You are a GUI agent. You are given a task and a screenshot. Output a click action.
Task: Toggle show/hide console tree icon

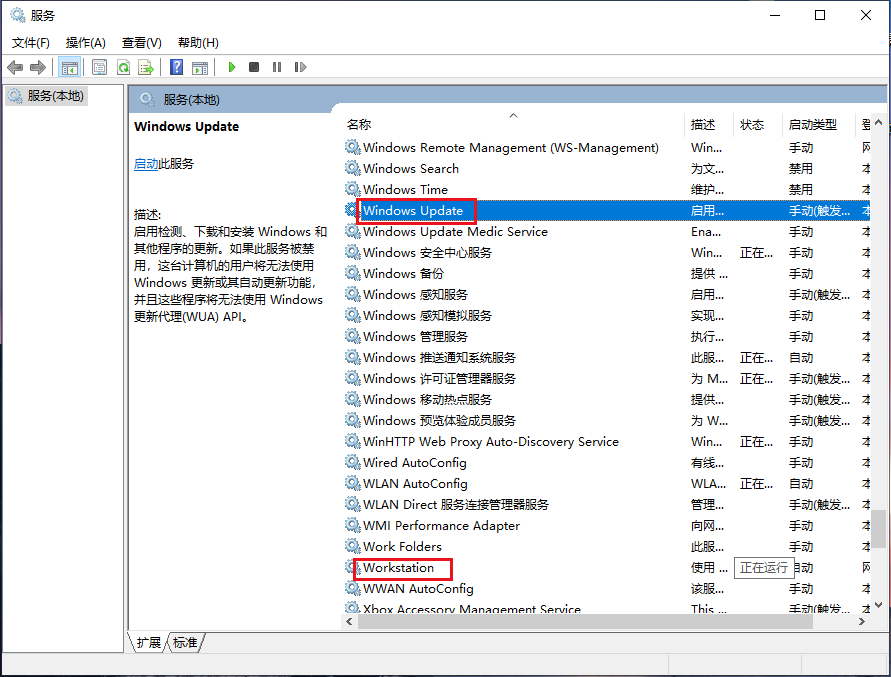coord(70,68)
